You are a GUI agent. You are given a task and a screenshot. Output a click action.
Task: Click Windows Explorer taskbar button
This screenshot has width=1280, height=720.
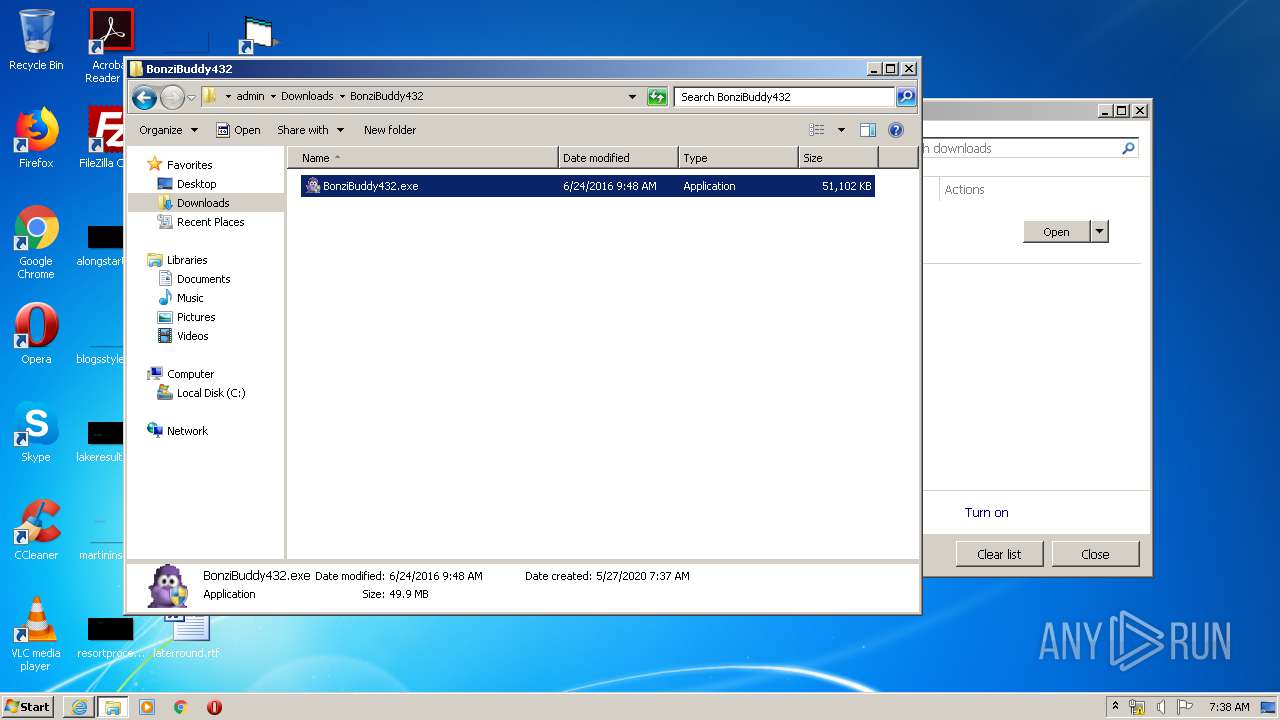pos(113,707)
